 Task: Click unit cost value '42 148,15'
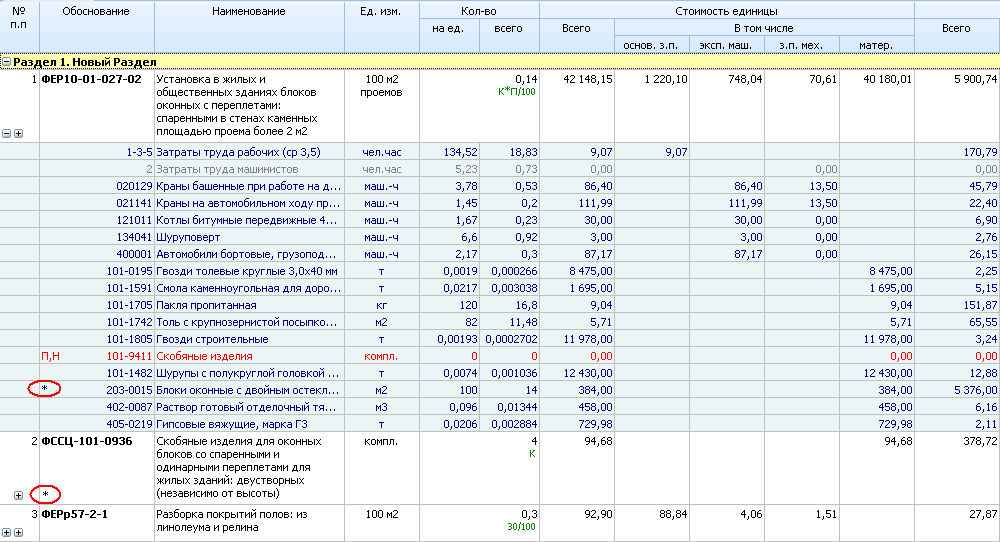click(x=587, y=80)
